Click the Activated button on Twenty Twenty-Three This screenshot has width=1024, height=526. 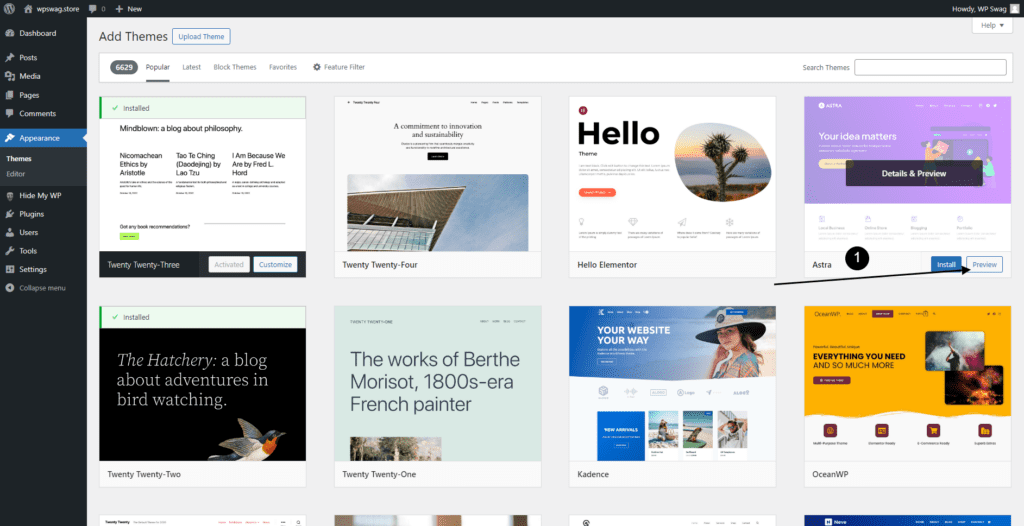tap(229, 265)
